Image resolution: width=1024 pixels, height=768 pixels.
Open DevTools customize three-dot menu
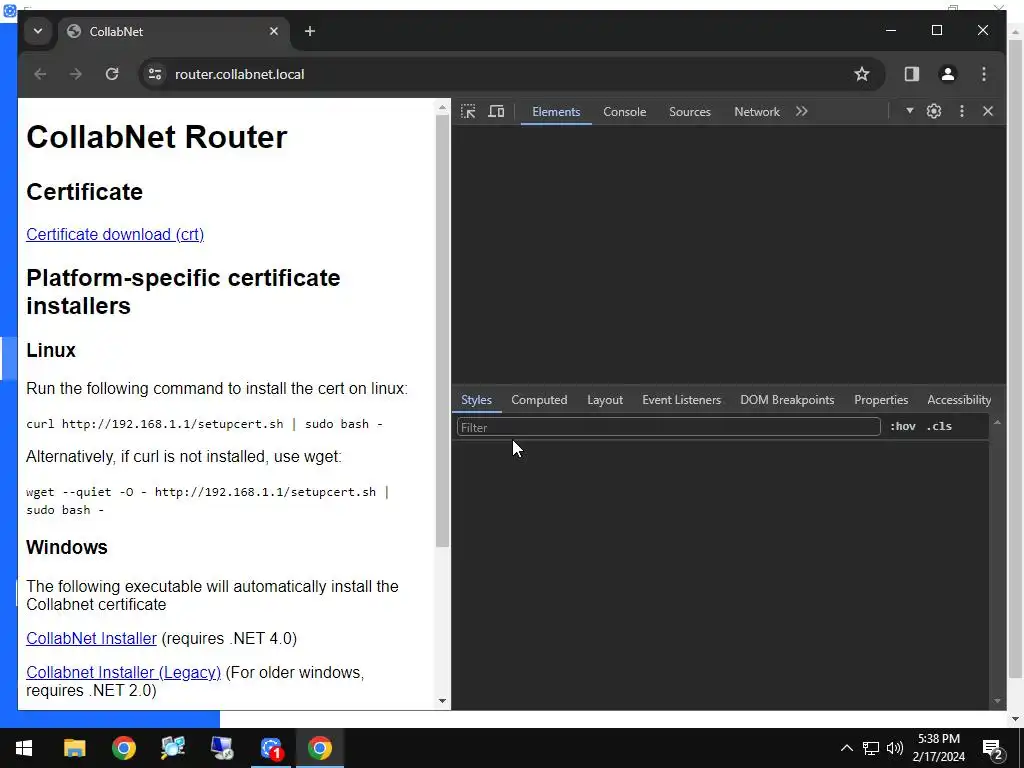coord(962,111)
